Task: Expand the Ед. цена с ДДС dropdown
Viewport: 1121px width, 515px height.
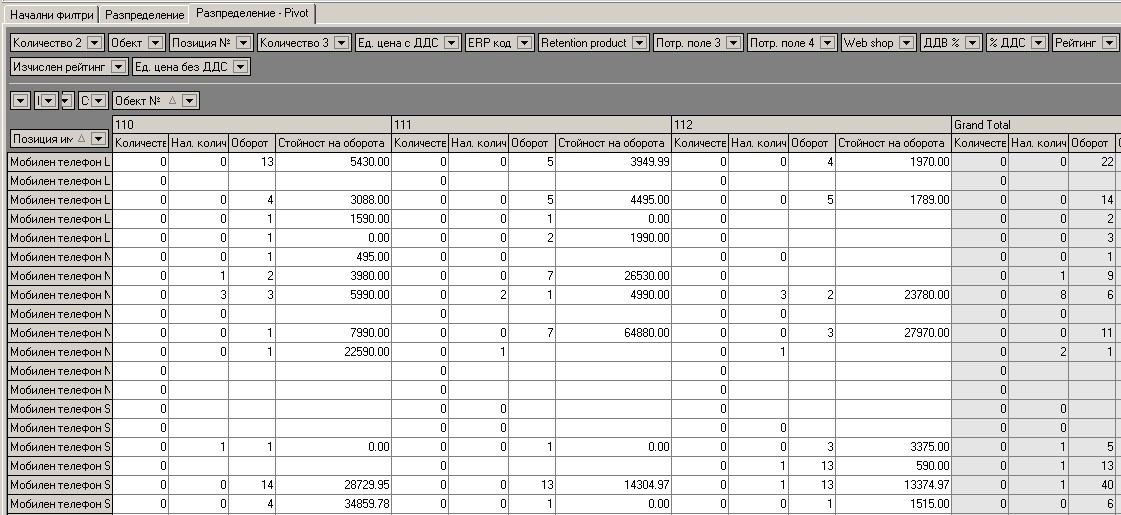Action: point(451,43)
